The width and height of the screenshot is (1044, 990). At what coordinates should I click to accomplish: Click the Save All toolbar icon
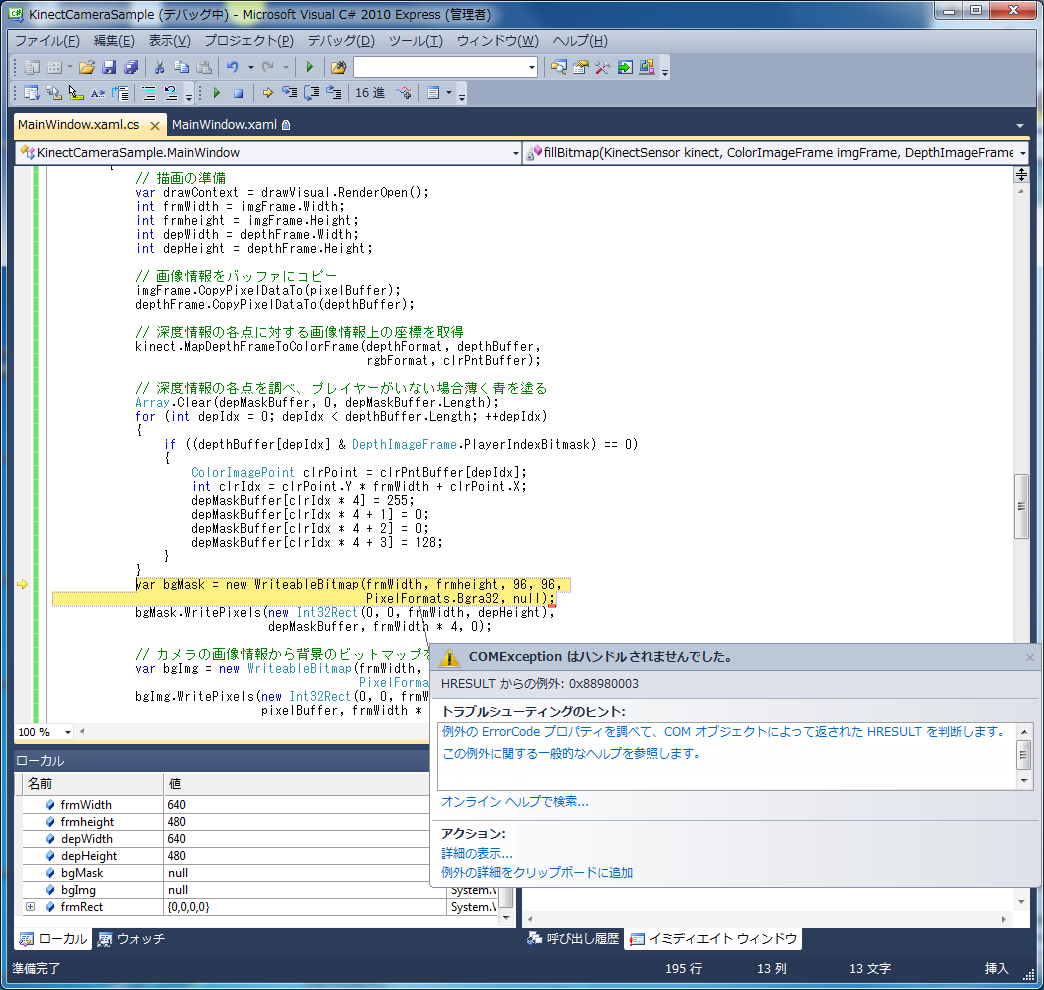point(130,67)
